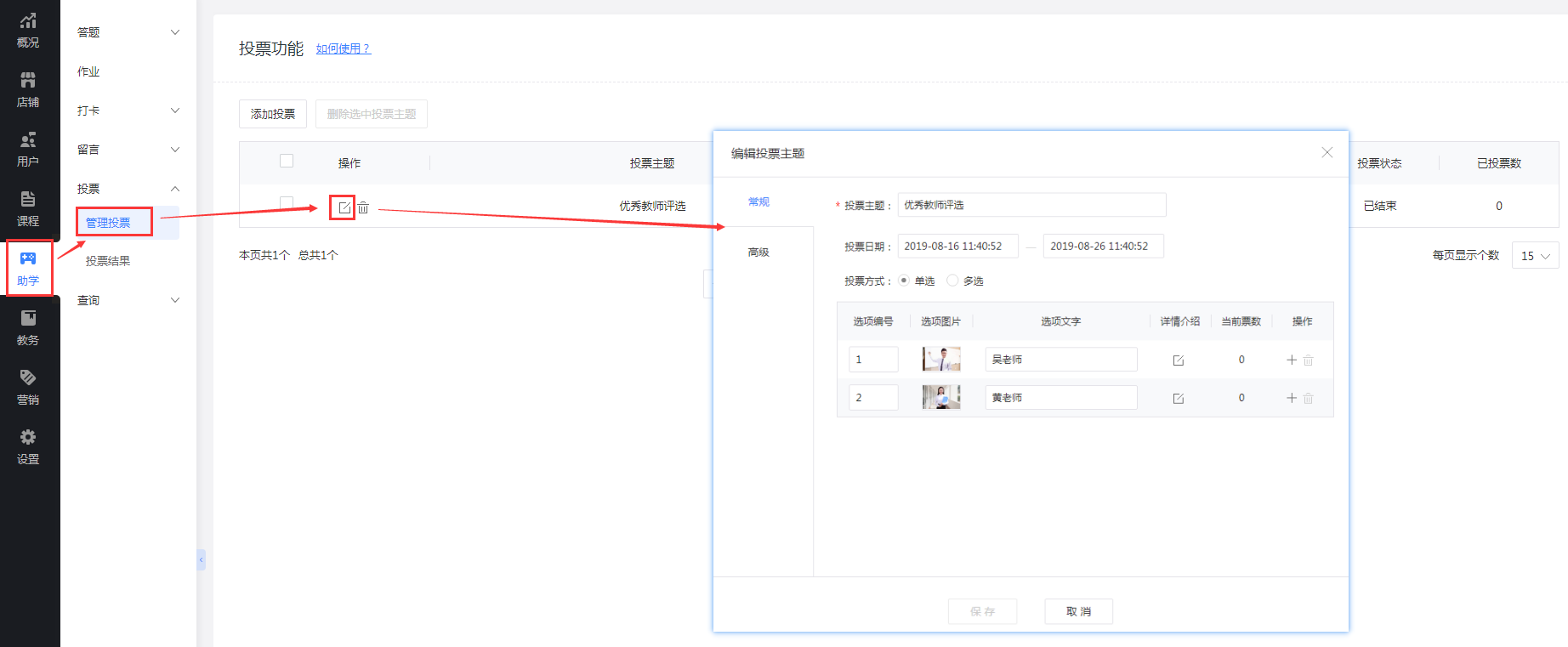
Task: Open the 店铺 shop sidebar icon
Action: point(28,90)
